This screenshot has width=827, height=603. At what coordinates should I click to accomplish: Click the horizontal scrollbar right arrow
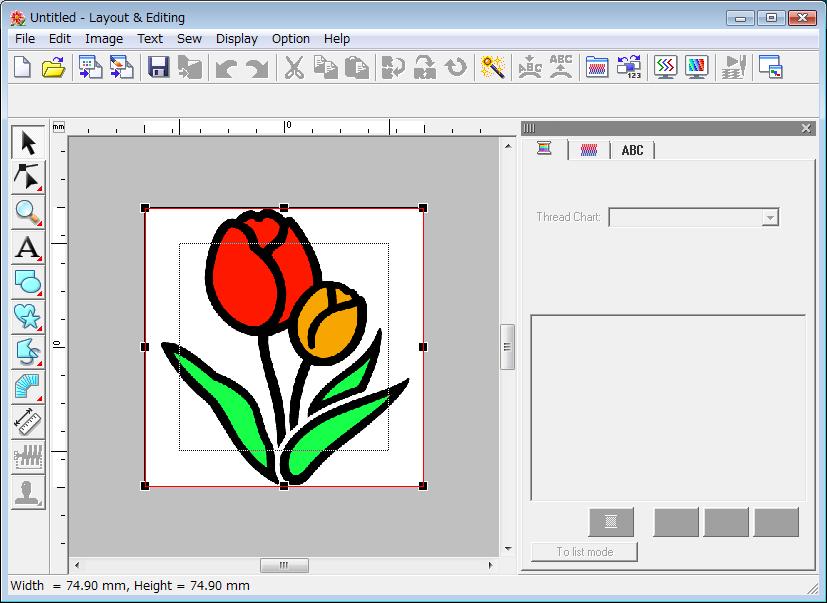(x=491, y=565)
